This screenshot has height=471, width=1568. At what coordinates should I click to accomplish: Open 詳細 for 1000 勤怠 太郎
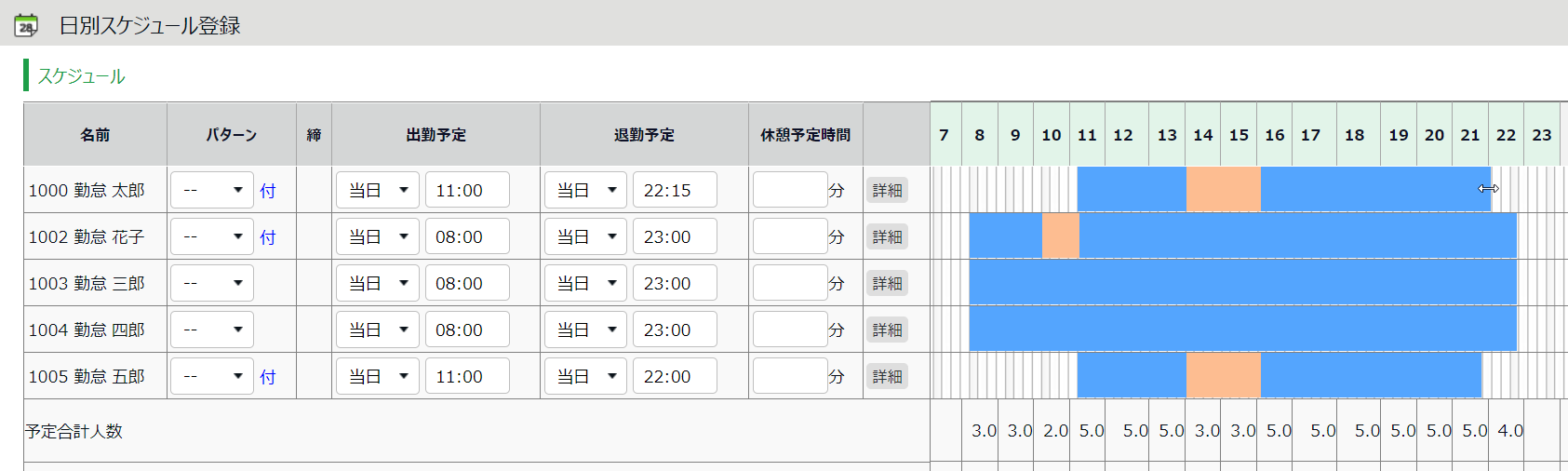click(x=887, y=191)
